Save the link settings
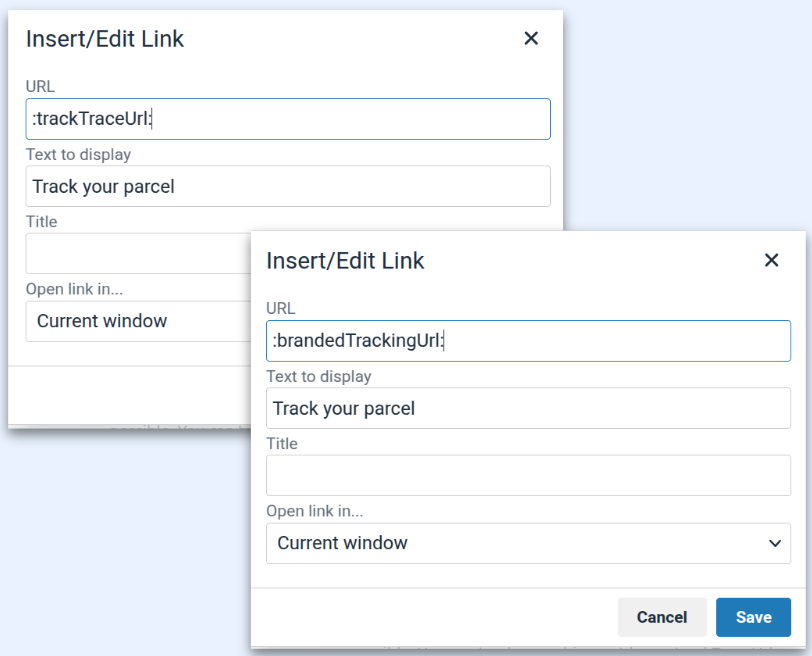The height and width of the screenshot is (656, 812). click(x=753, y=617)
